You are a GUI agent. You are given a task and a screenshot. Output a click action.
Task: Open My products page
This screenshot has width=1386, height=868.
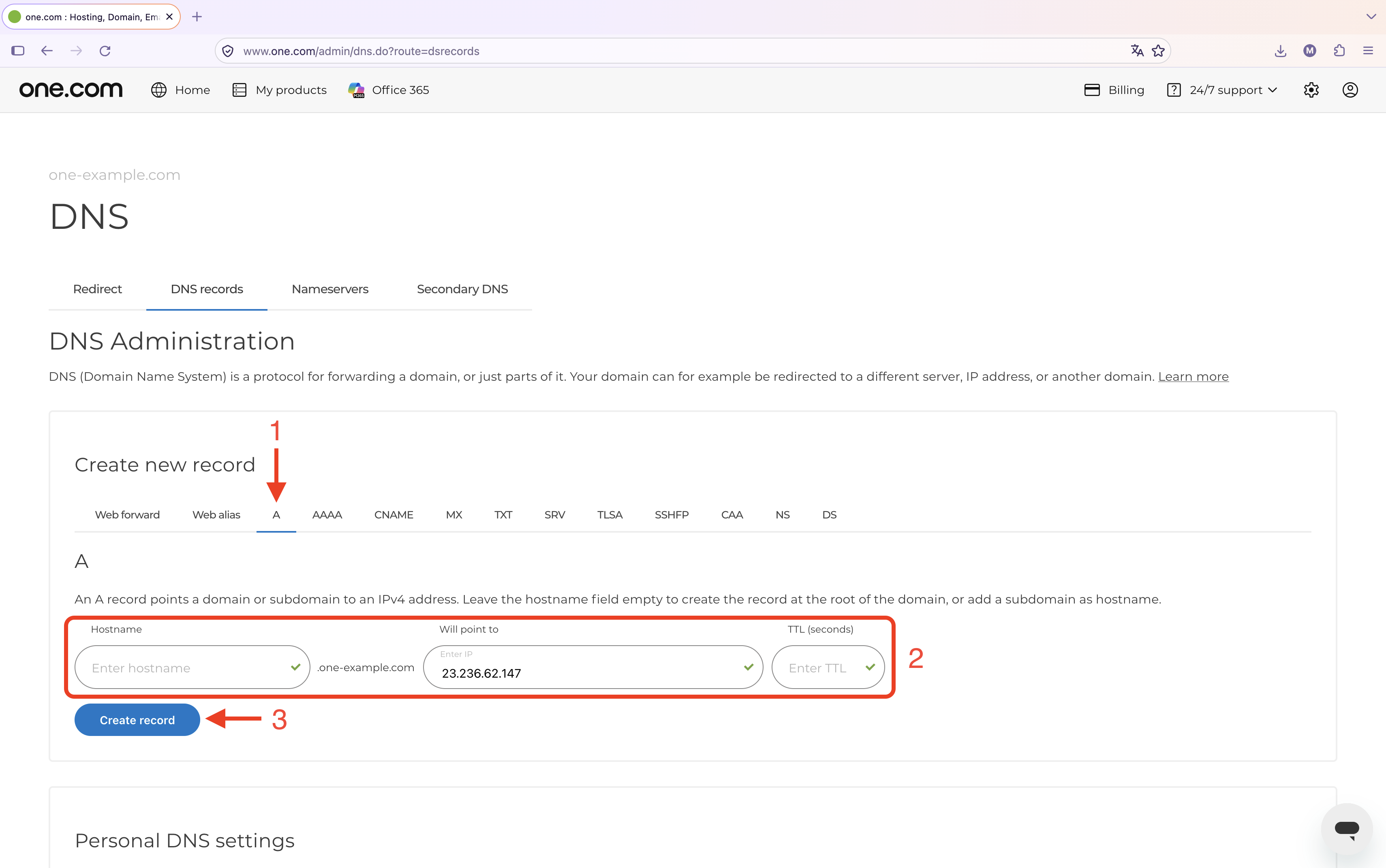pyautogui.click(x=280, y=90)
